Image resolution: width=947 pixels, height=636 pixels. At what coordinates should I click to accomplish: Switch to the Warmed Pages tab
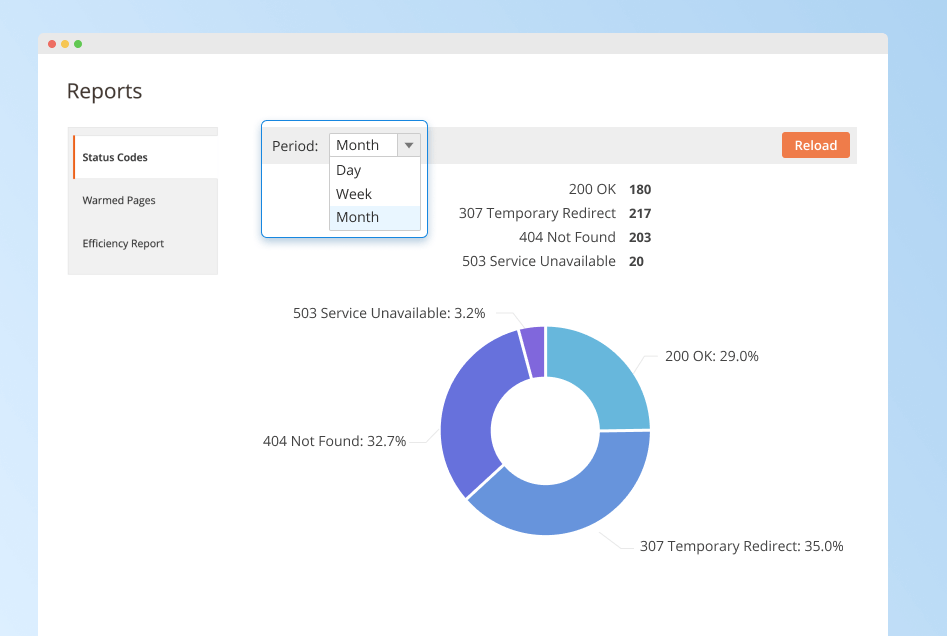click(x=119, y=200)
